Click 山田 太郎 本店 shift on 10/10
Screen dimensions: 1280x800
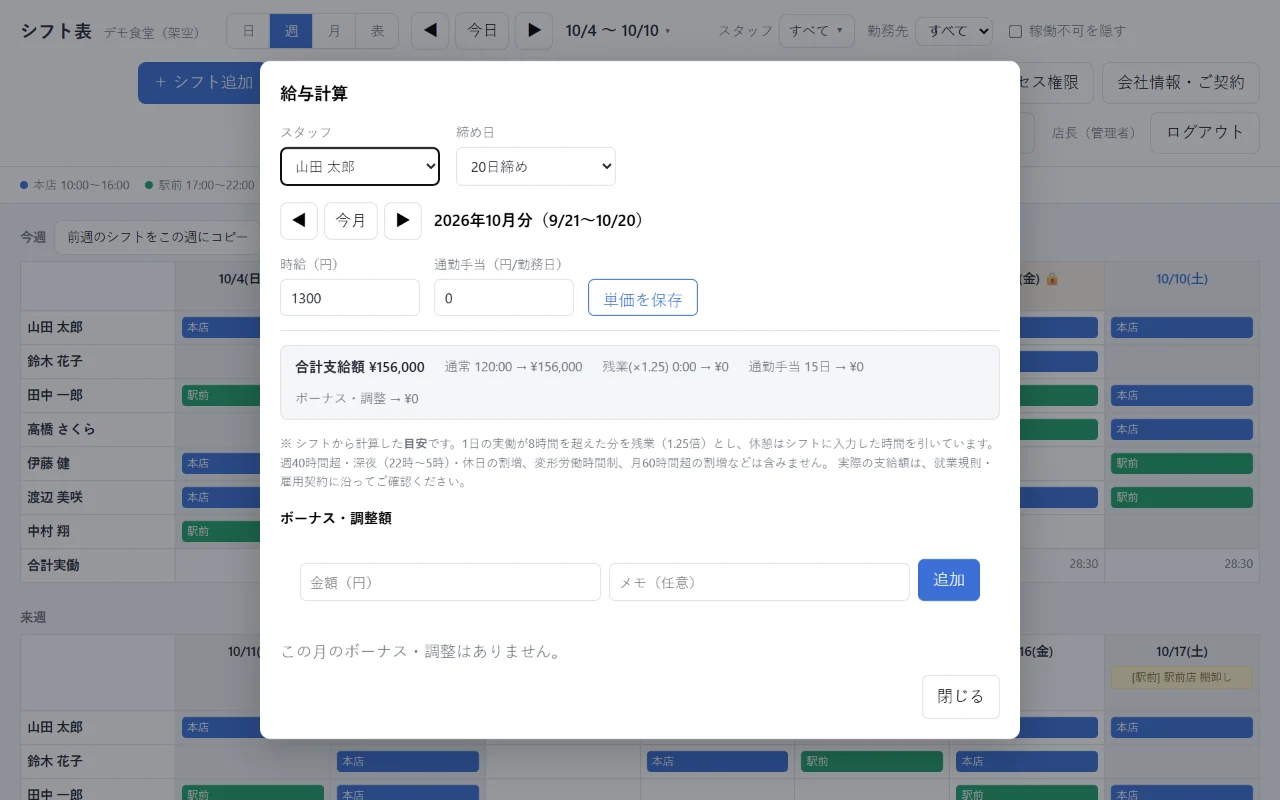[x=1182, y=327]
